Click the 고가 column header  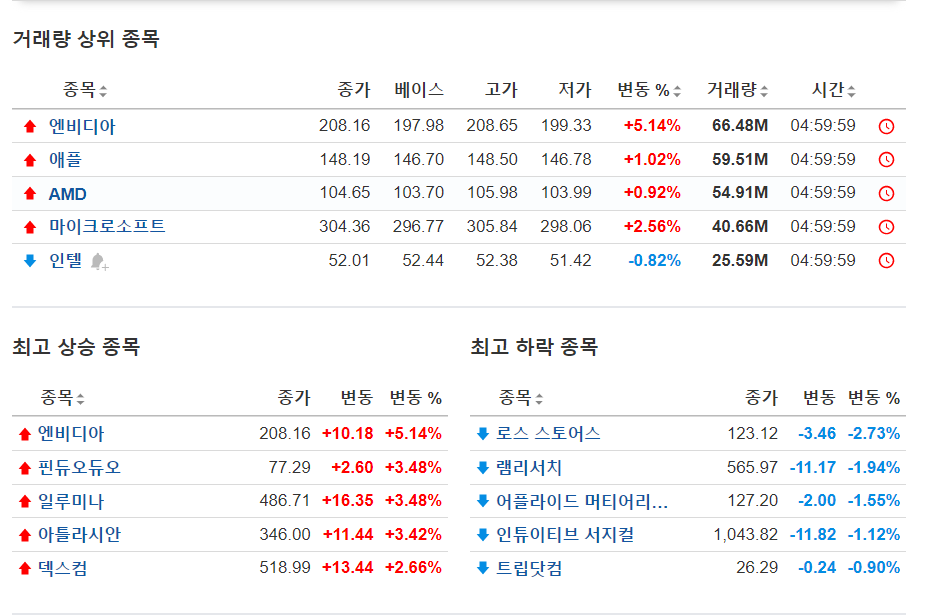click(500, 90)
